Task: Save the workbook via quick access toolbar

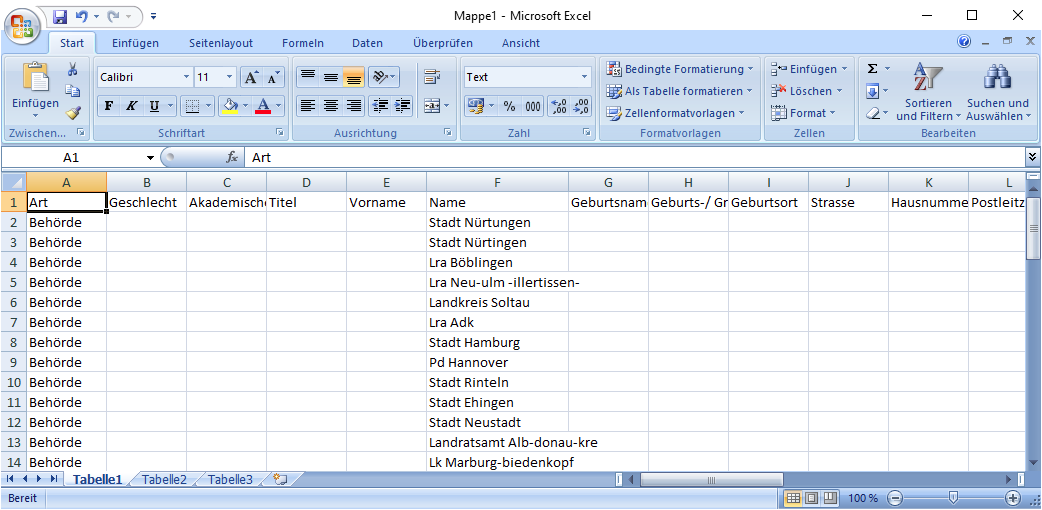Action: [x=60, y=17]
